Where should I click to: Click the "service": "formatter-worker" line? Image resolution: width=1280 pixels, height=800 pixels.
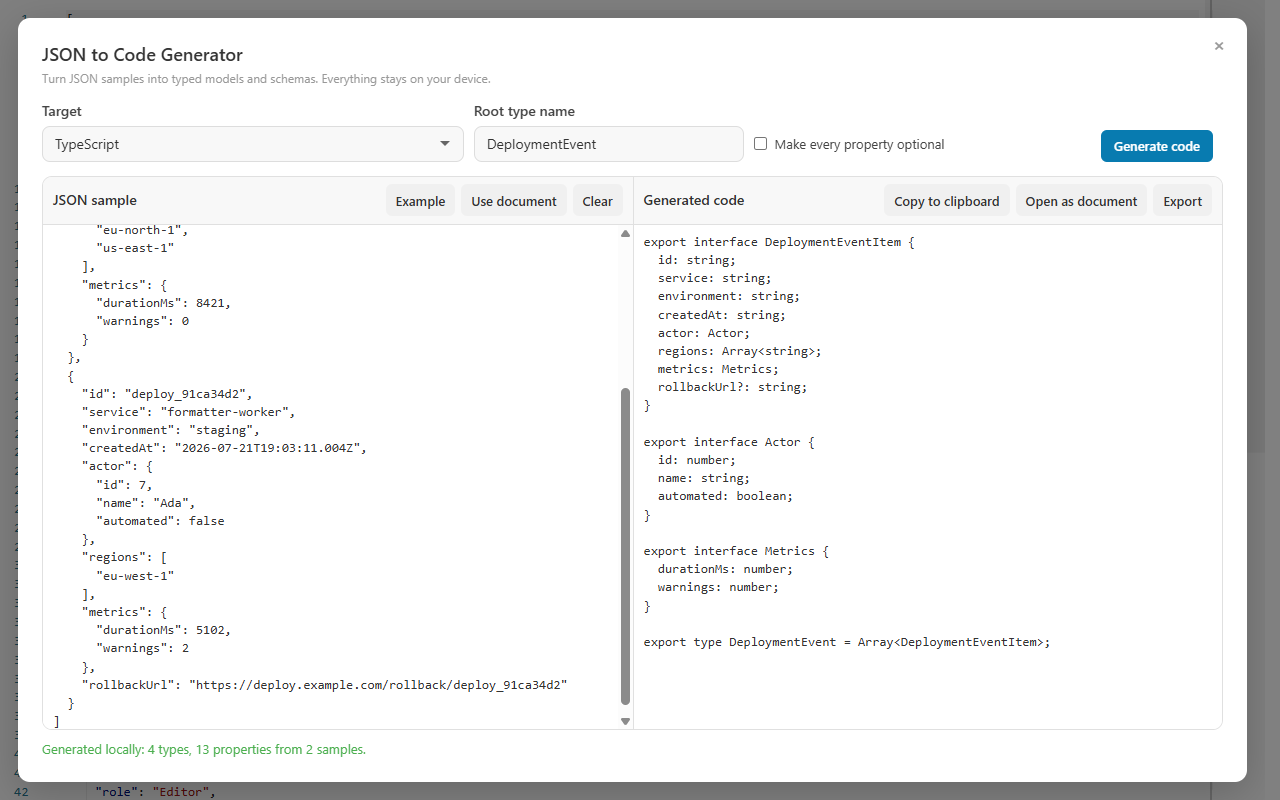pyautogui.click(x=189, y=412)
